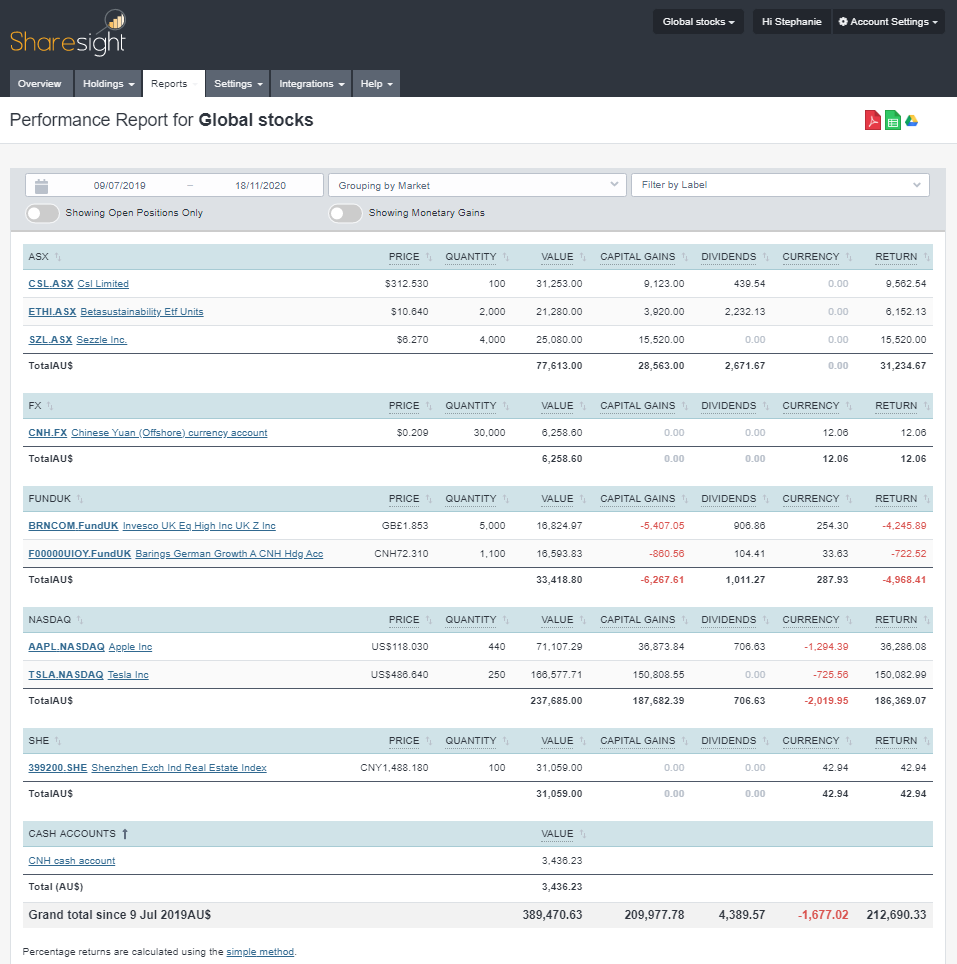Open Sezzle Inc. link
Screen dimensions: 957x964
[101, 339]
